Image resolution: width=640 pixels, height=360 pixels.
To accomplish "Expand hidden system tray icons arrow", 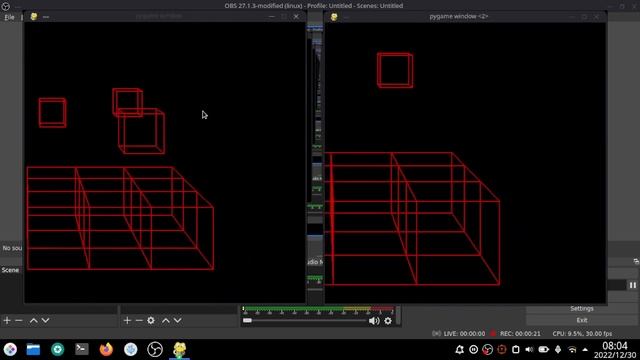I will 585,349.
